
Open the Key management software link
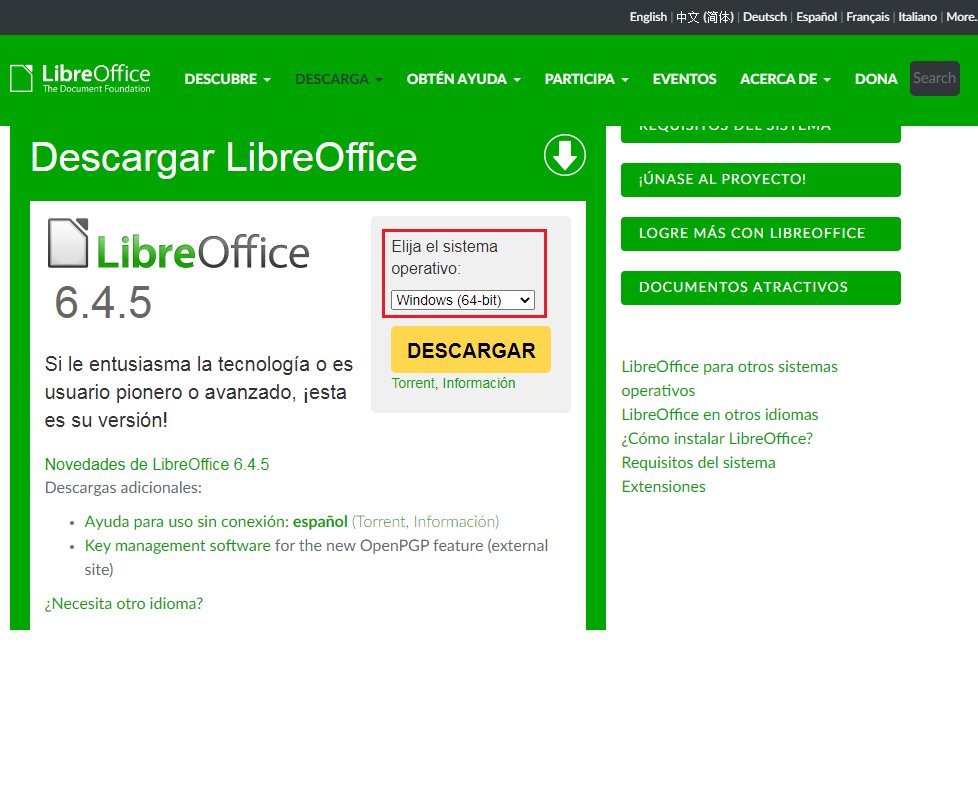(x=178, y=546)
